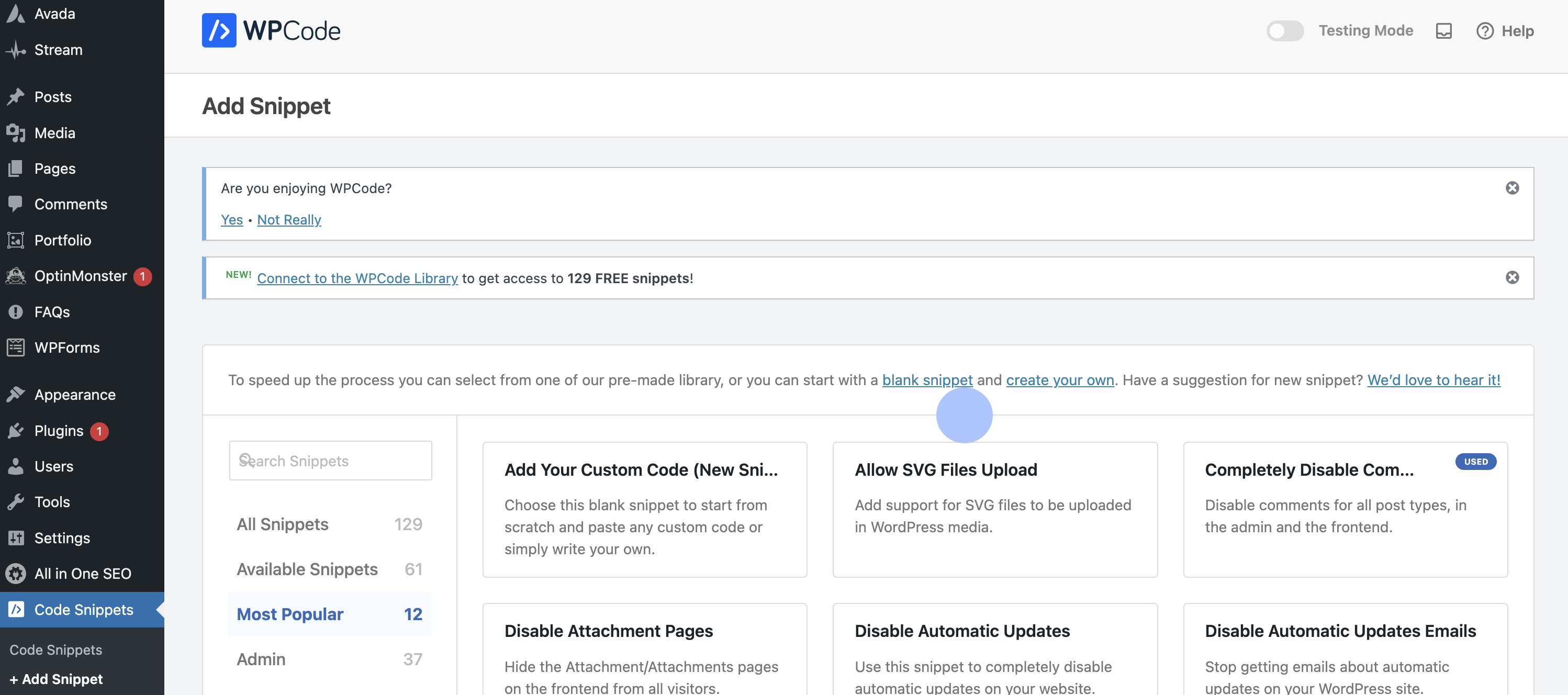Click the All in One SEO gear icon
Viewport: 1568px width, 695px height.
coord(16,573)
